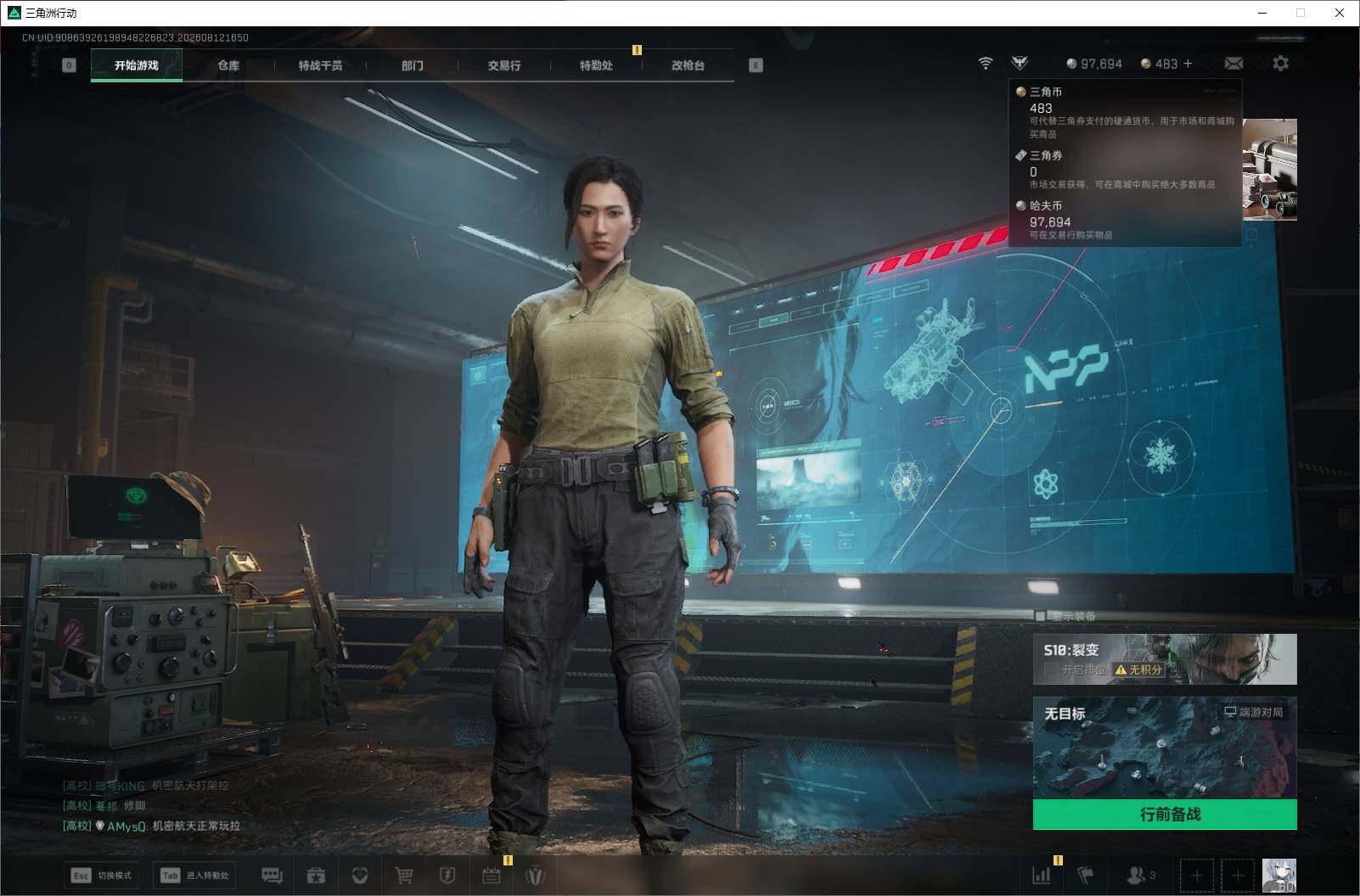Click the 修脚 chat message line
Viewport: 1360px width, 896px height.
[104, 805]
